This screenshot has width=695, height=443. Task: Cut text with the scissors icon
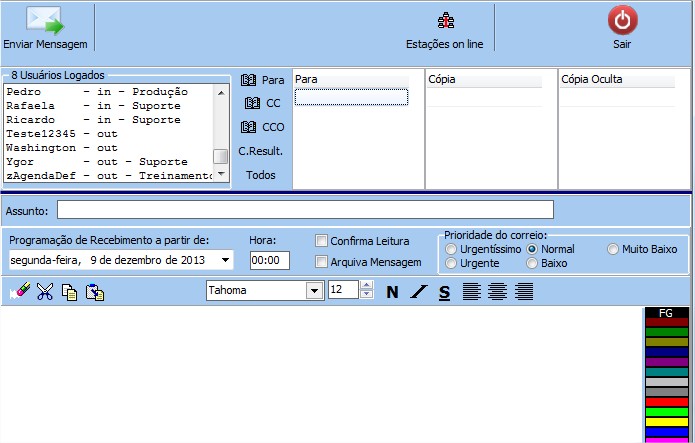pyautogui.click(x=45, y=291)
